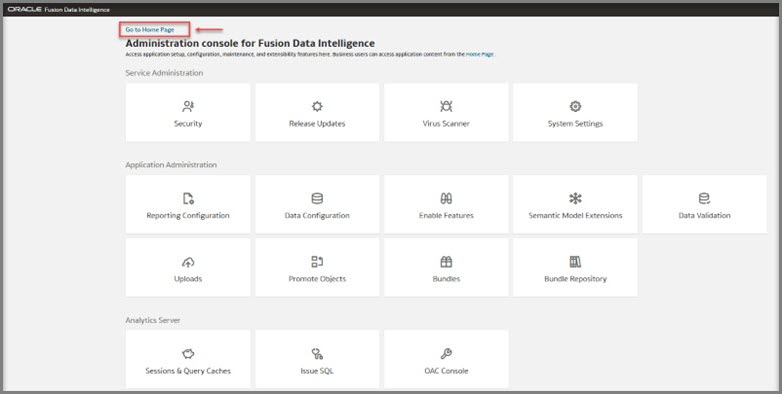Image resolution: width=782 pixels, height=394 pixels.
Task: Click the Security users icon
Action: (188, 106)
